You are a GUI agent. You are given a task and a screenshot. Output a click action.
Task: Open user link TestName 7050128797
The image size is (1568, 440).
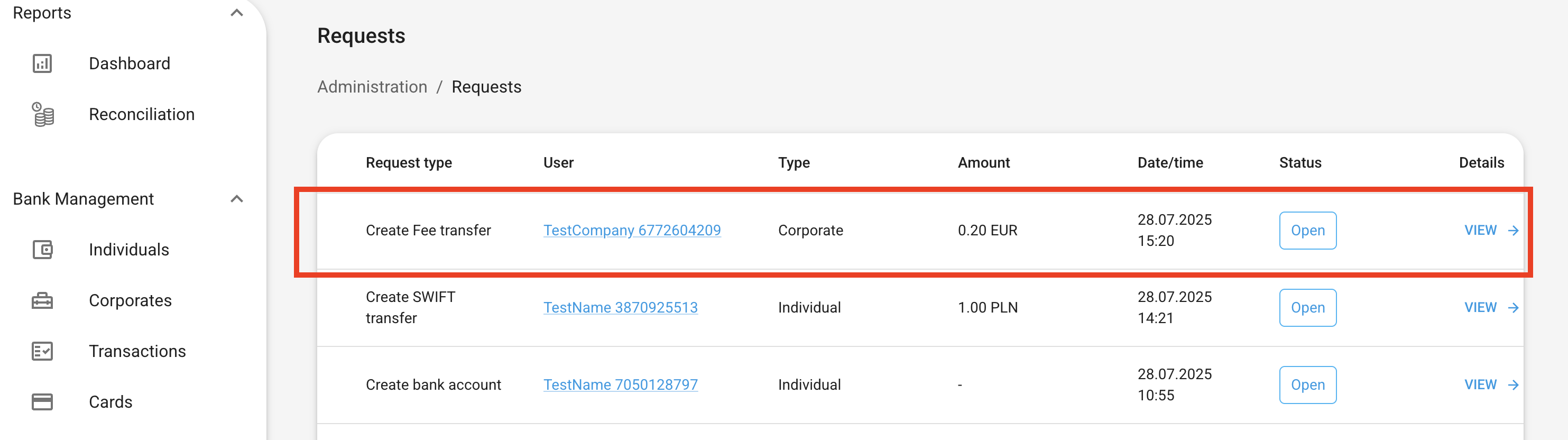click(620, 385)
